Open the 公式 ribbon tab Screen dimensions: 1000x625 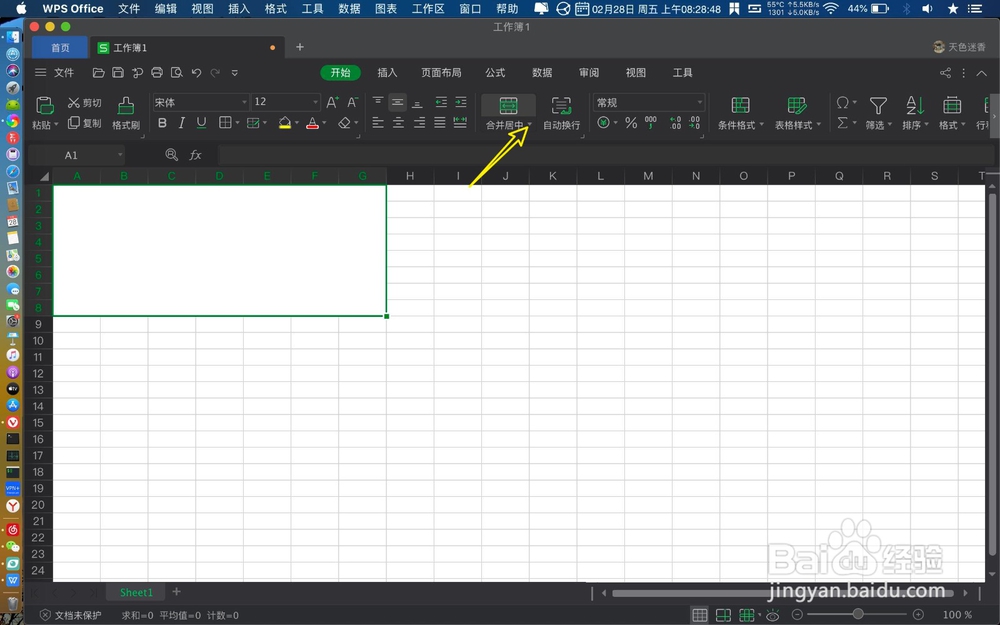pos(495,73)
